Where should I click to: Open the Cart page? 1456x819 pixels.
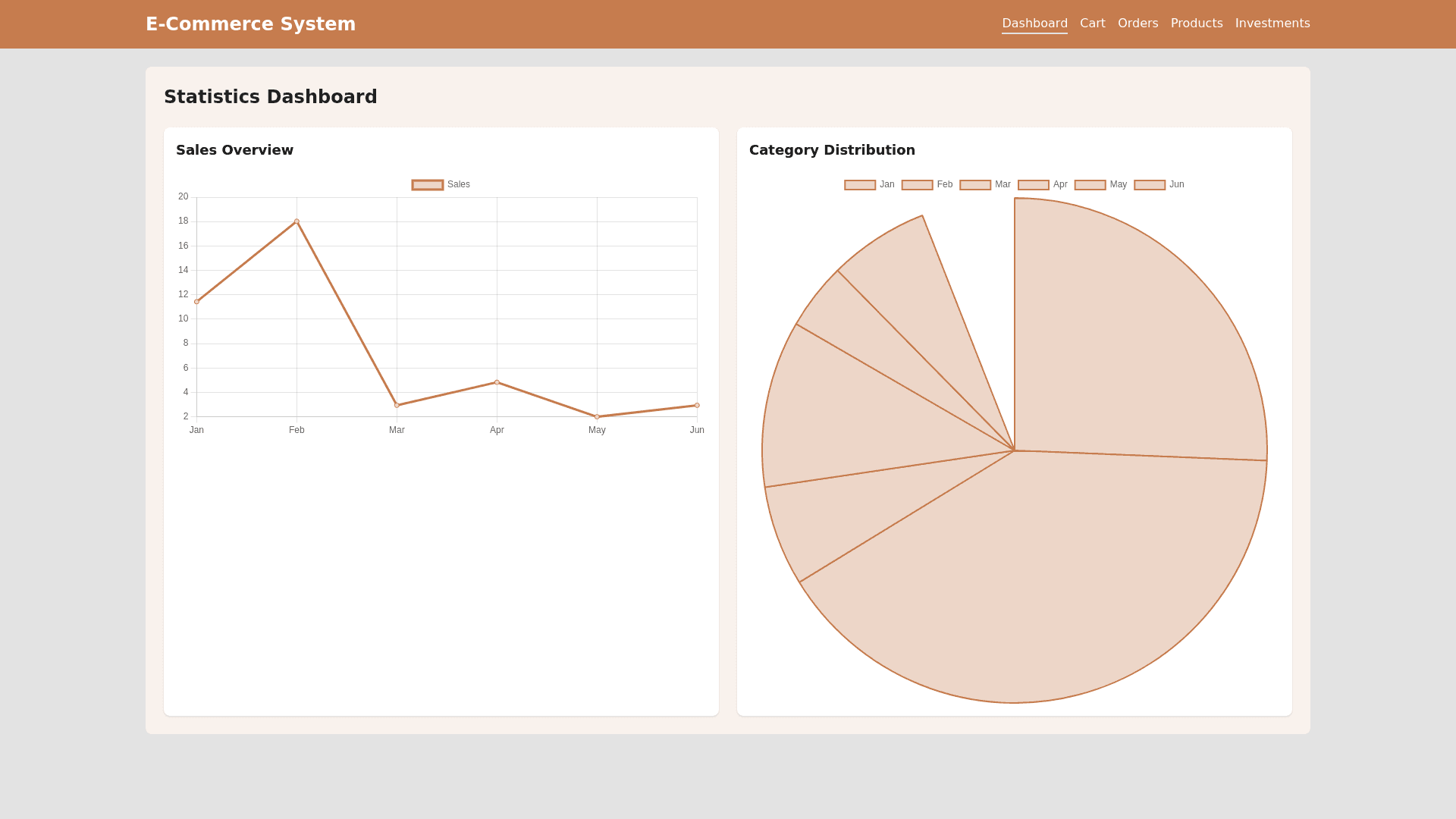pos(1092,24)
